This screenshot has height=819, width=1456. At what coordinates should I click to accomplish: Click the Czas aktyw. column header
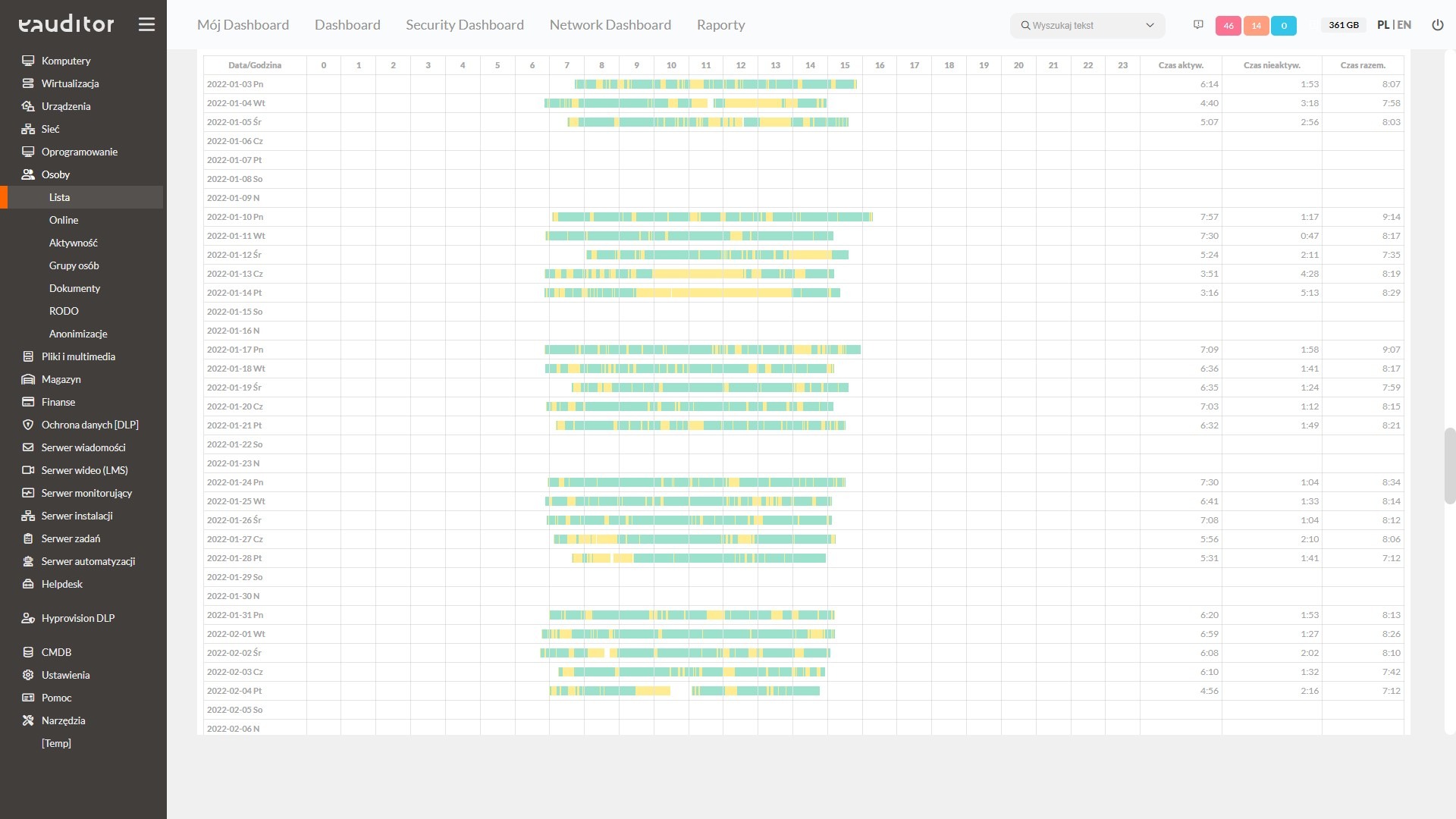pos(1181,65)
